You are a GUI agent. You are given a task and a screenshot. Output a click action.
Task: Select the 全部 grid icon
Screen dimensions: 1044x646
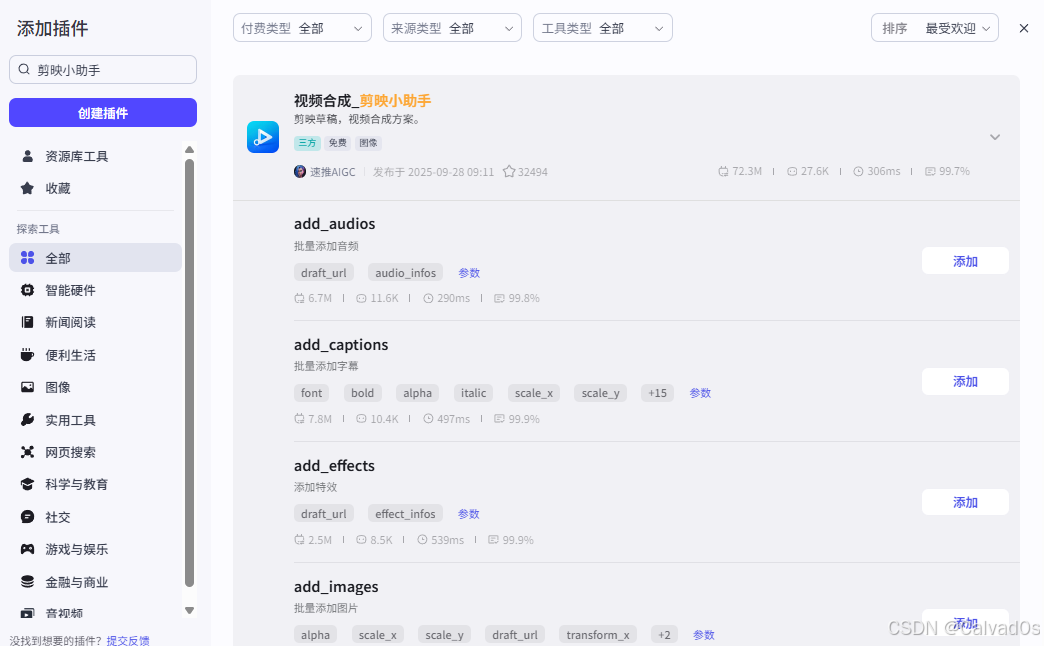pos(27,258)
